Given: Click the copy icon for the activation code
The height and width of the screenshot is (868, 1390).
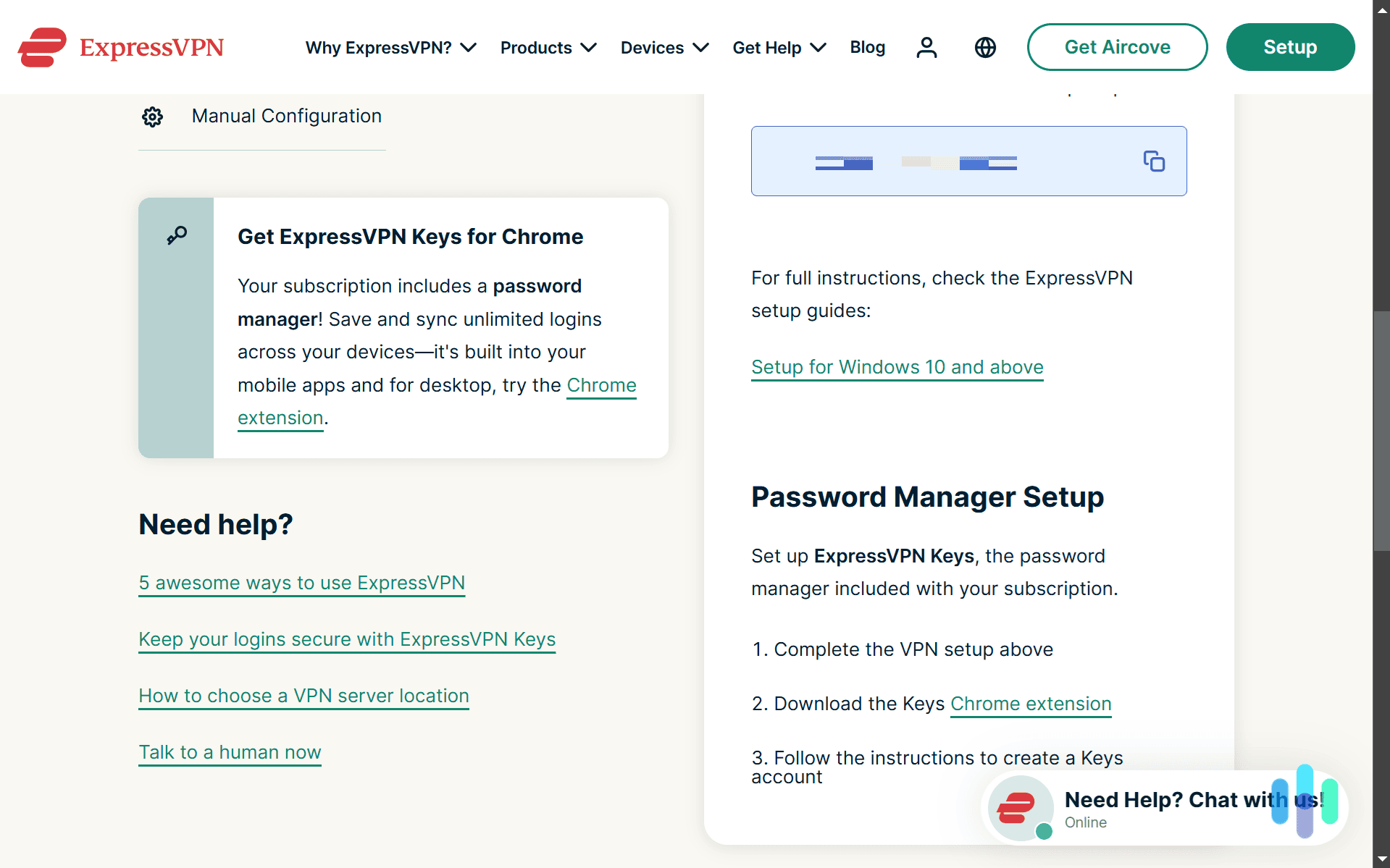Looking at the screenshot, I should [1153, 161].
